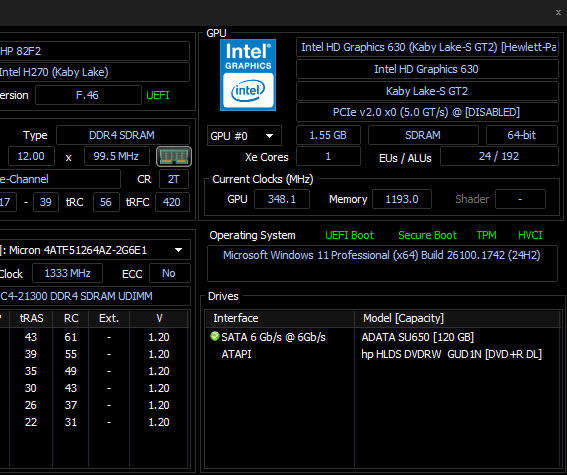Click the empty Shader clock field
This screenshot has height=475, width=567.
pos(520,199)
